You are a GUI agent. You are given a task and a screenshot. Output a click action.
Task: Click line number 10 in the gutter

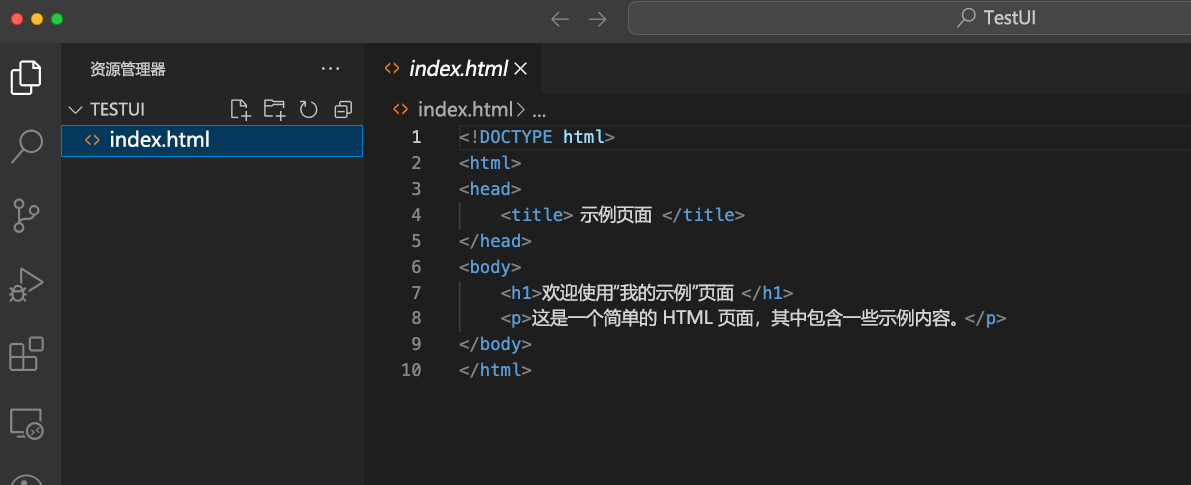tap(411, 370)
